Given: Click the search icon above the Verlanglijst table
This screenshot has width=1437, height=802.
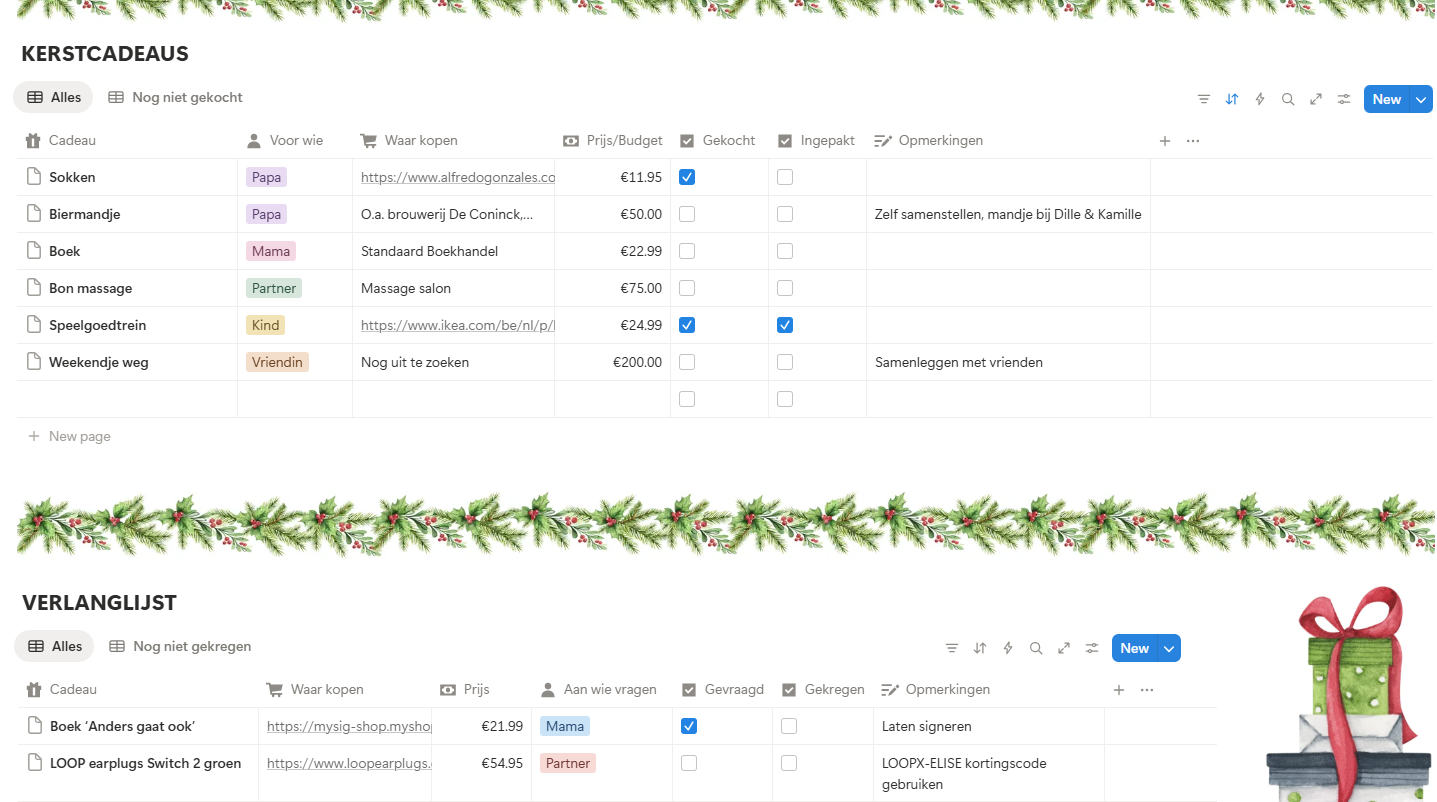Looking at the screenshot, I should click(1035, 648).
